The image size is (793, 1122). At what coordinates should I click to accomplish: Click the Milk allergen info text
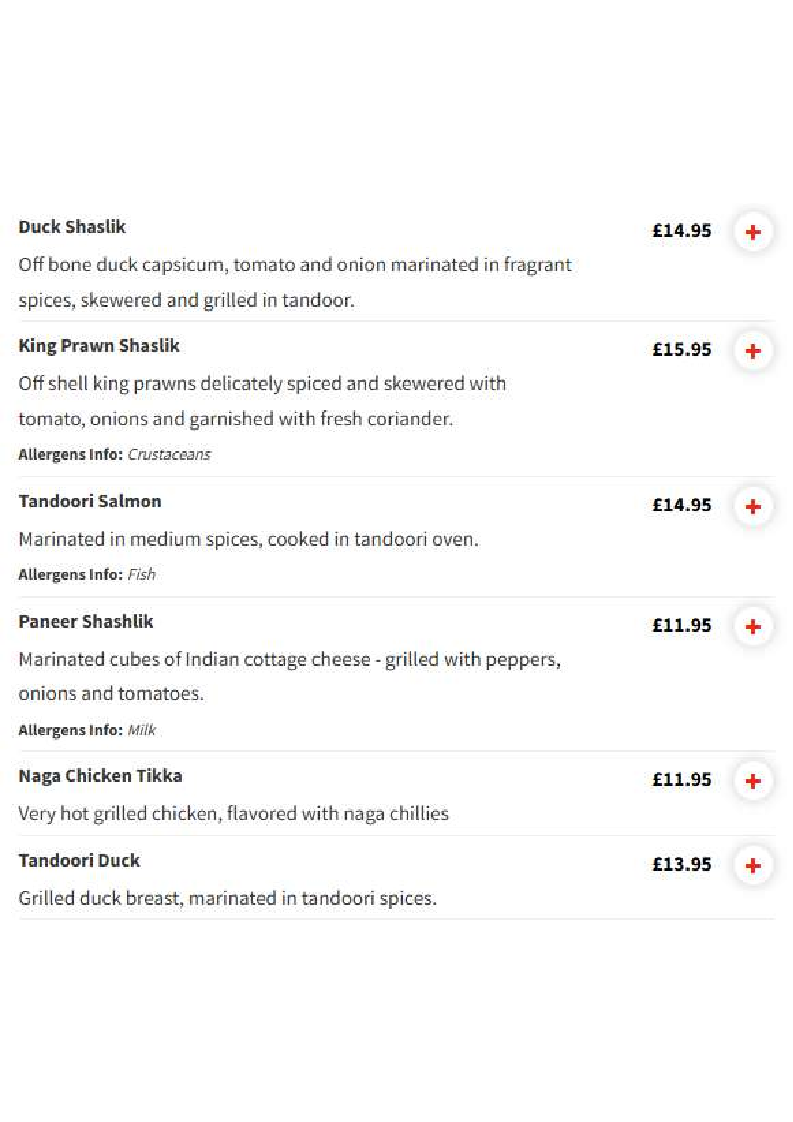[142, 730]
